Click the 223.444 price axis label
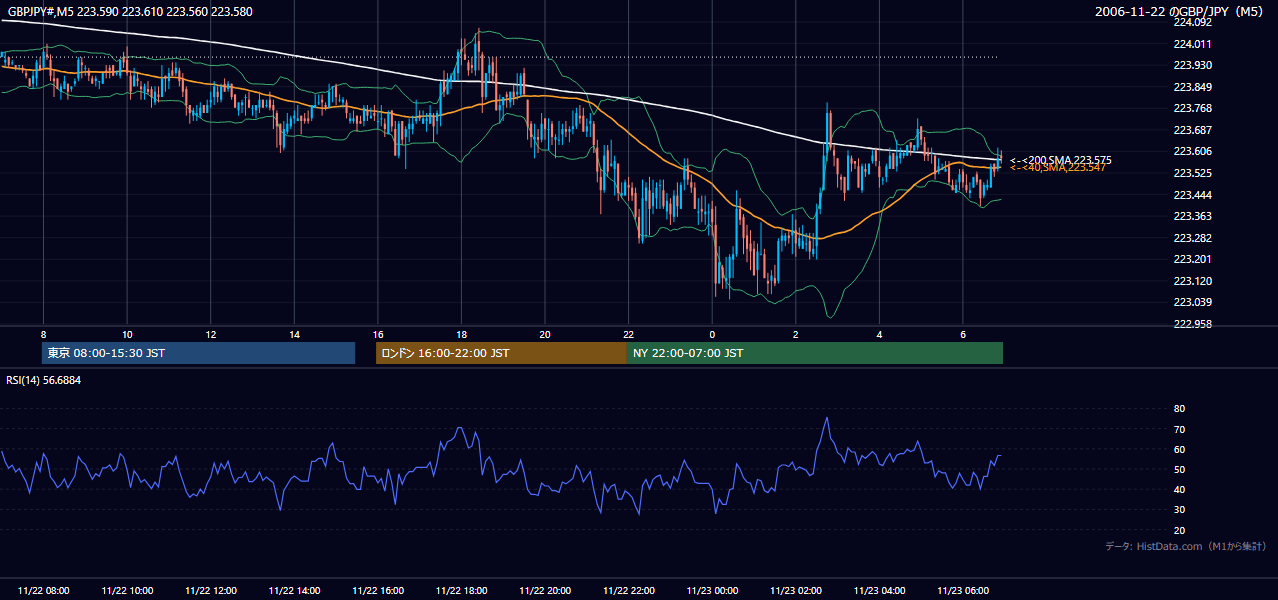Viewport: 1278px width, 600px height. [x=1192, y=195]
